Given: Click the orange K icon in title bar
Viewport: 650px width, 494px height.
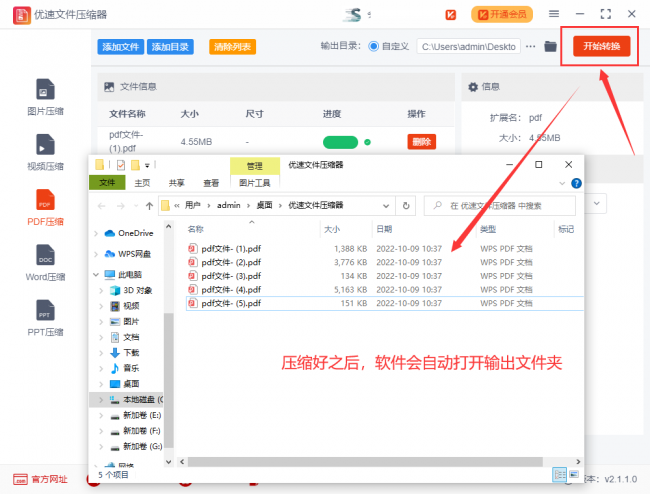Looking at the screenshot, I should tap(451, 15).
